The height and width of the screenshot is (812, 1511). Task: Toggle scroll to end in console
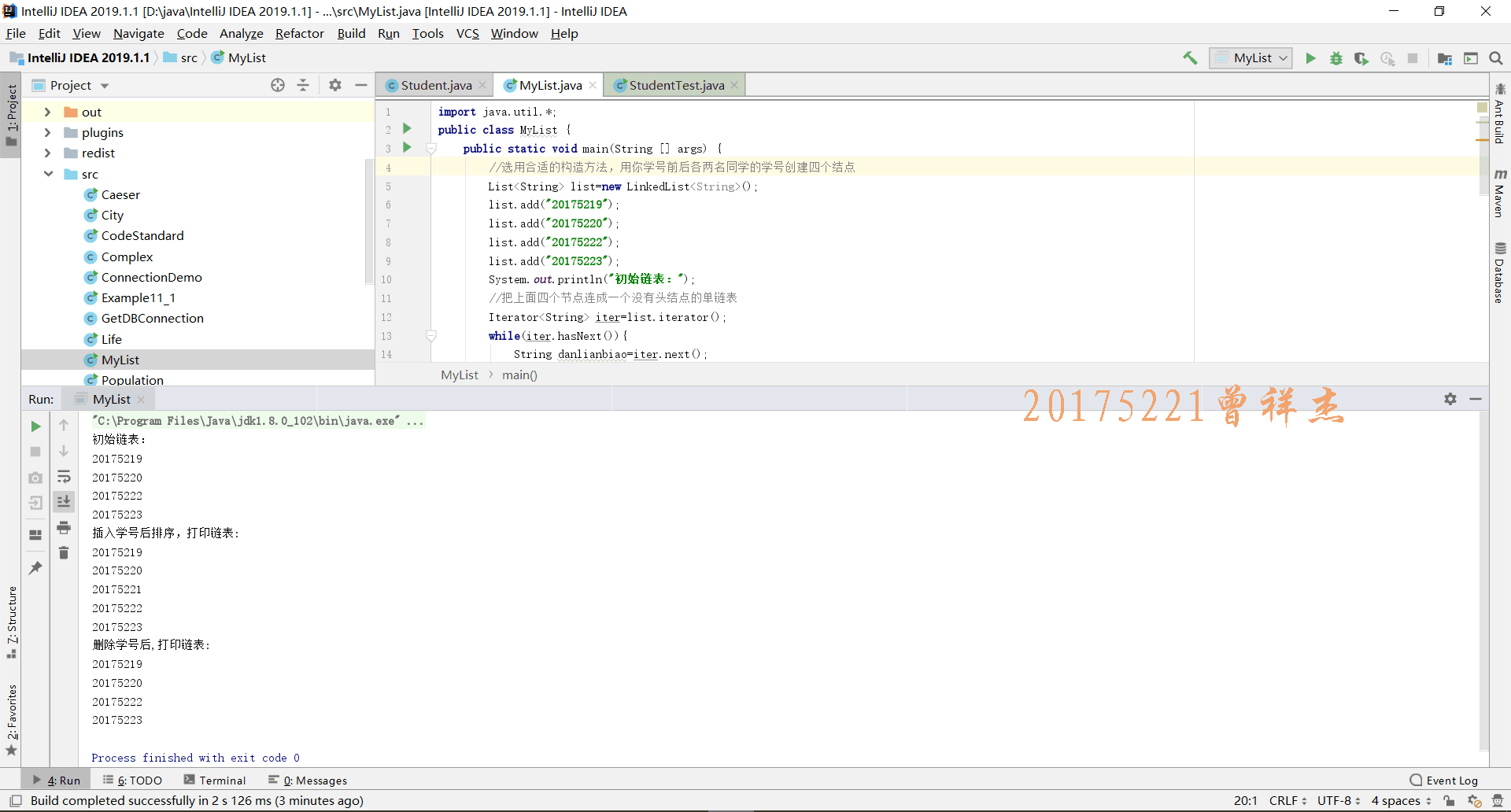coord(64,501)
